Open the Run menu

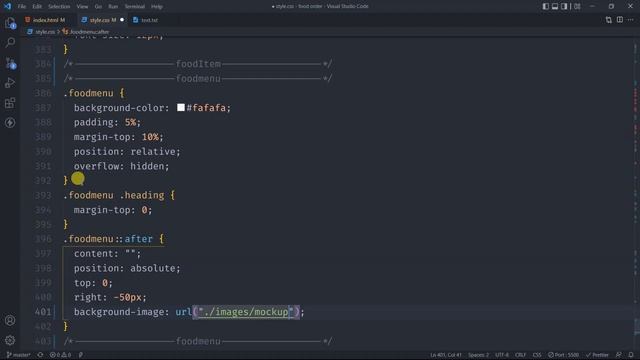pyautogui.click(x=113, y=7)
